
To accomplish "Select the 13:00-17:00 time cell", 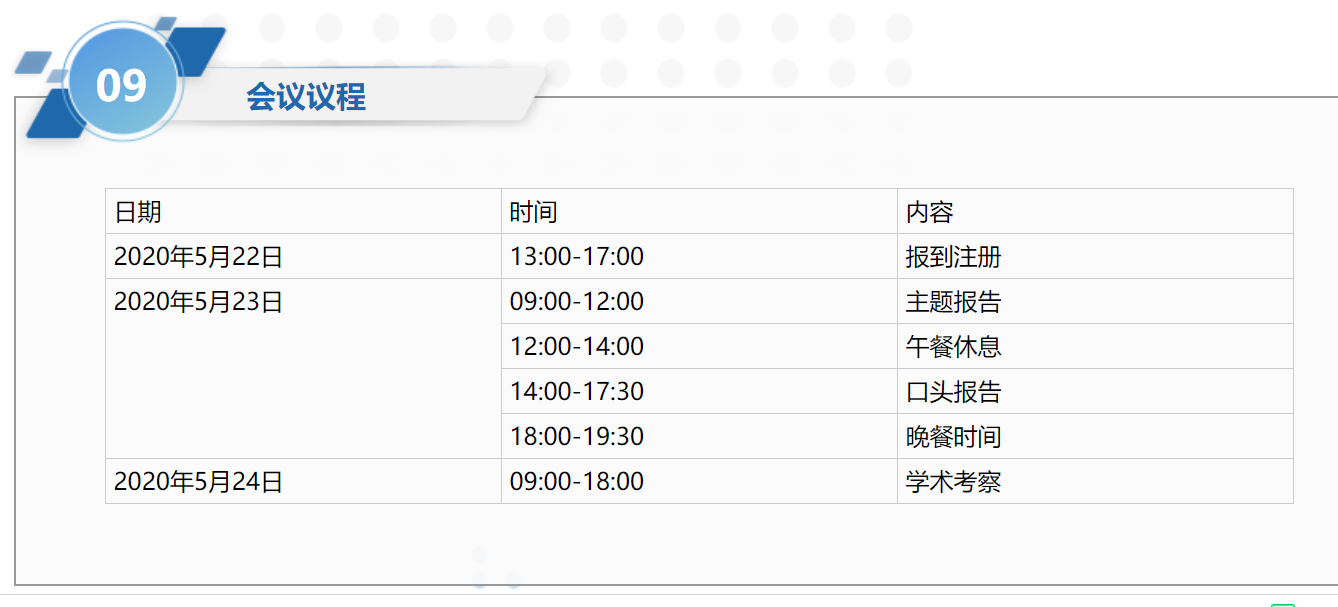I will [699, 256].
